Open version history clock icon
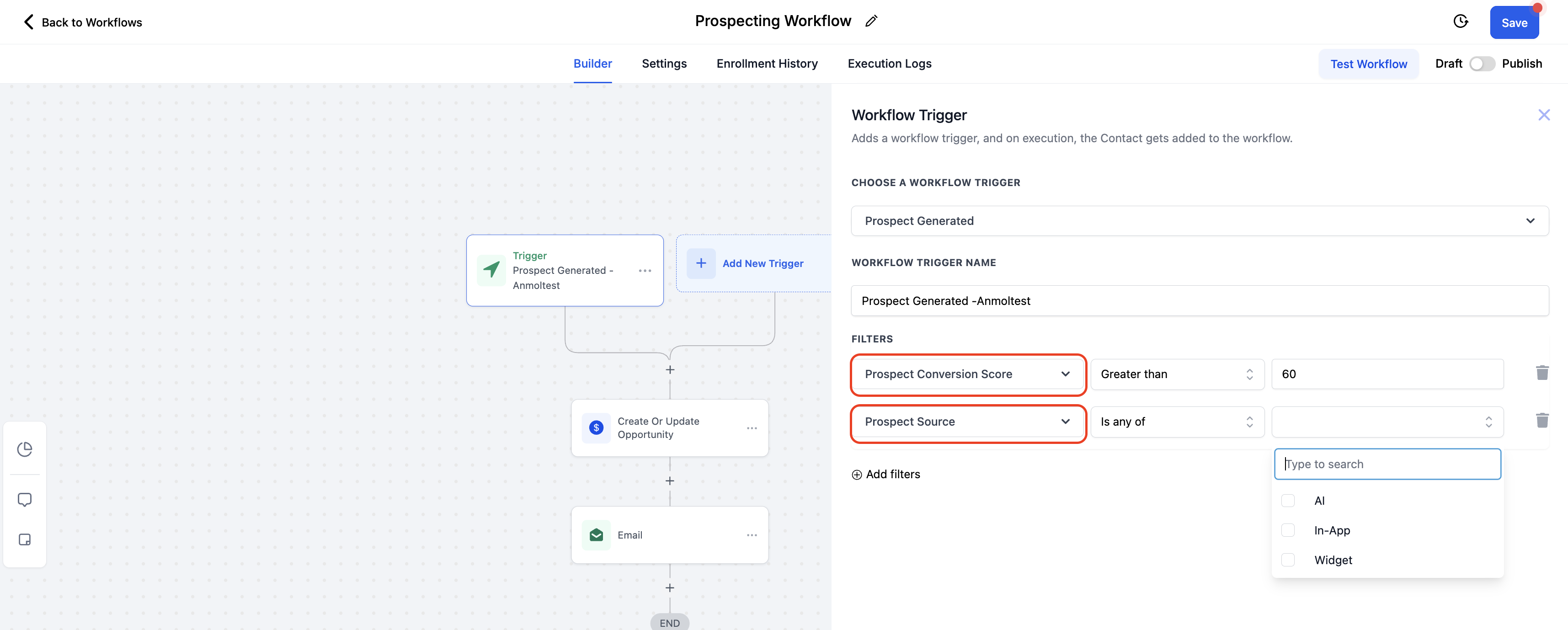 click(x=1460, y=22)
